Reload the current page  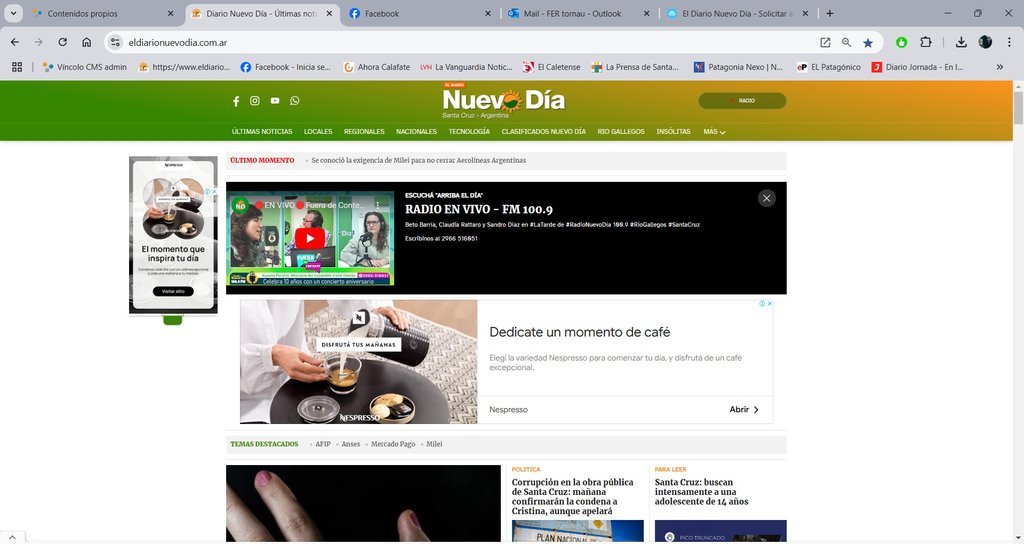pyautogui.click(x=63, y=42)
